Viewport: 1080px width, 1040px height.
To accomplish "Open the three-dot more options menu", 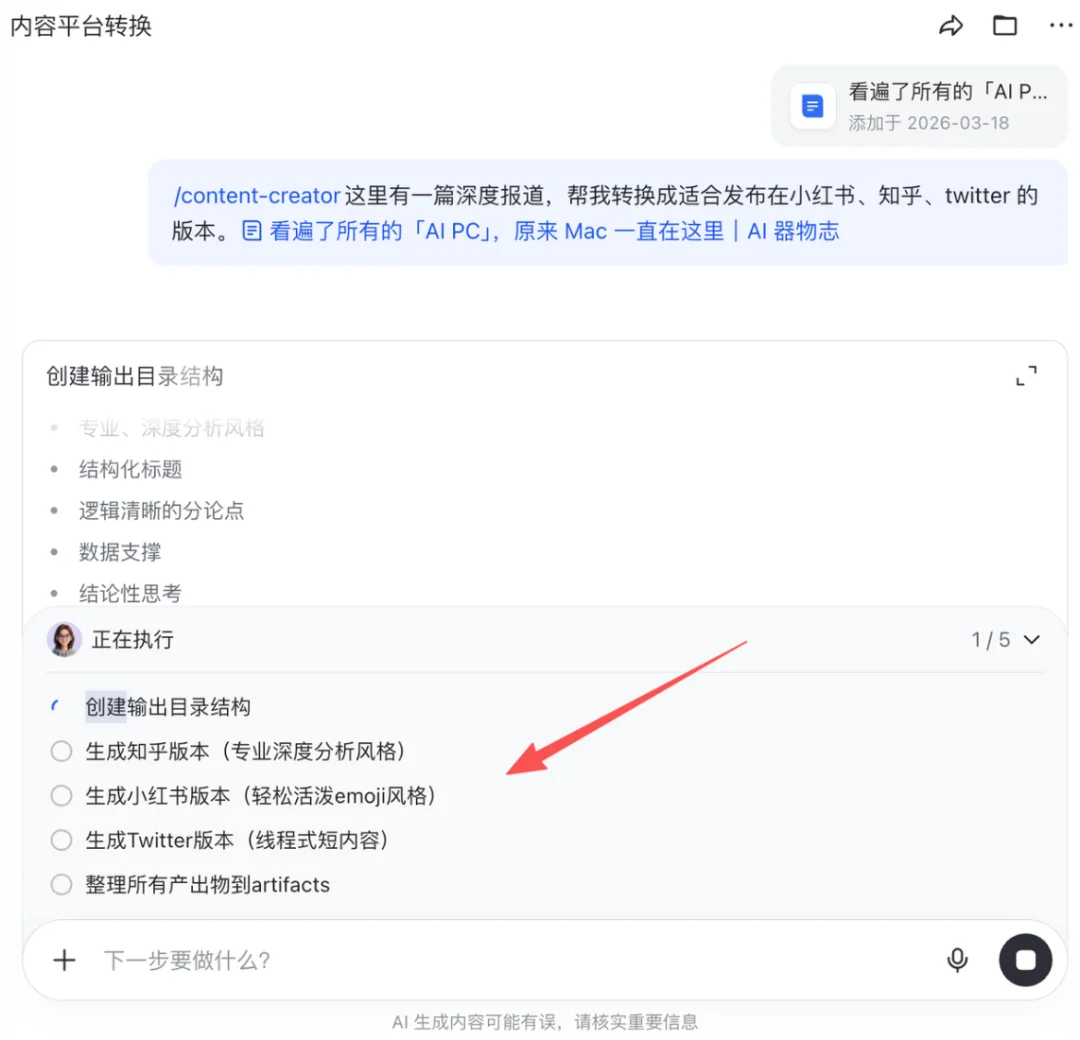I will (1060, 25).
